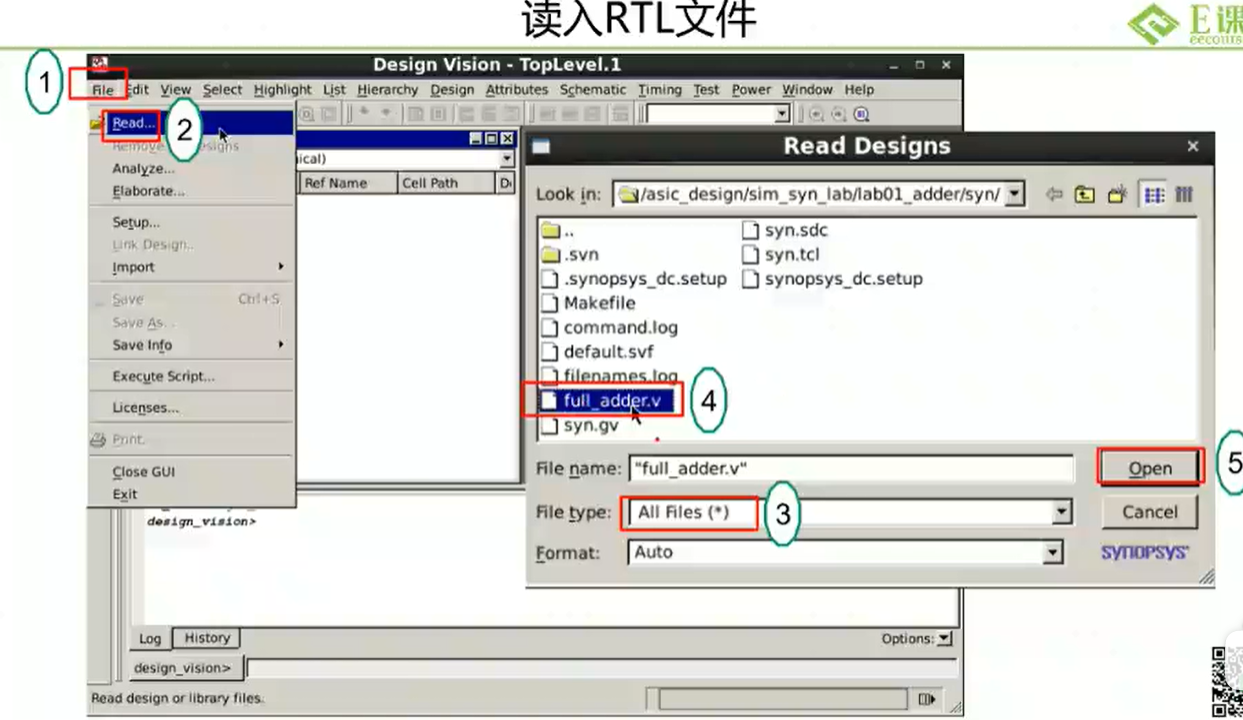Click the back arrow in Read Designs

click(1053, 195)
